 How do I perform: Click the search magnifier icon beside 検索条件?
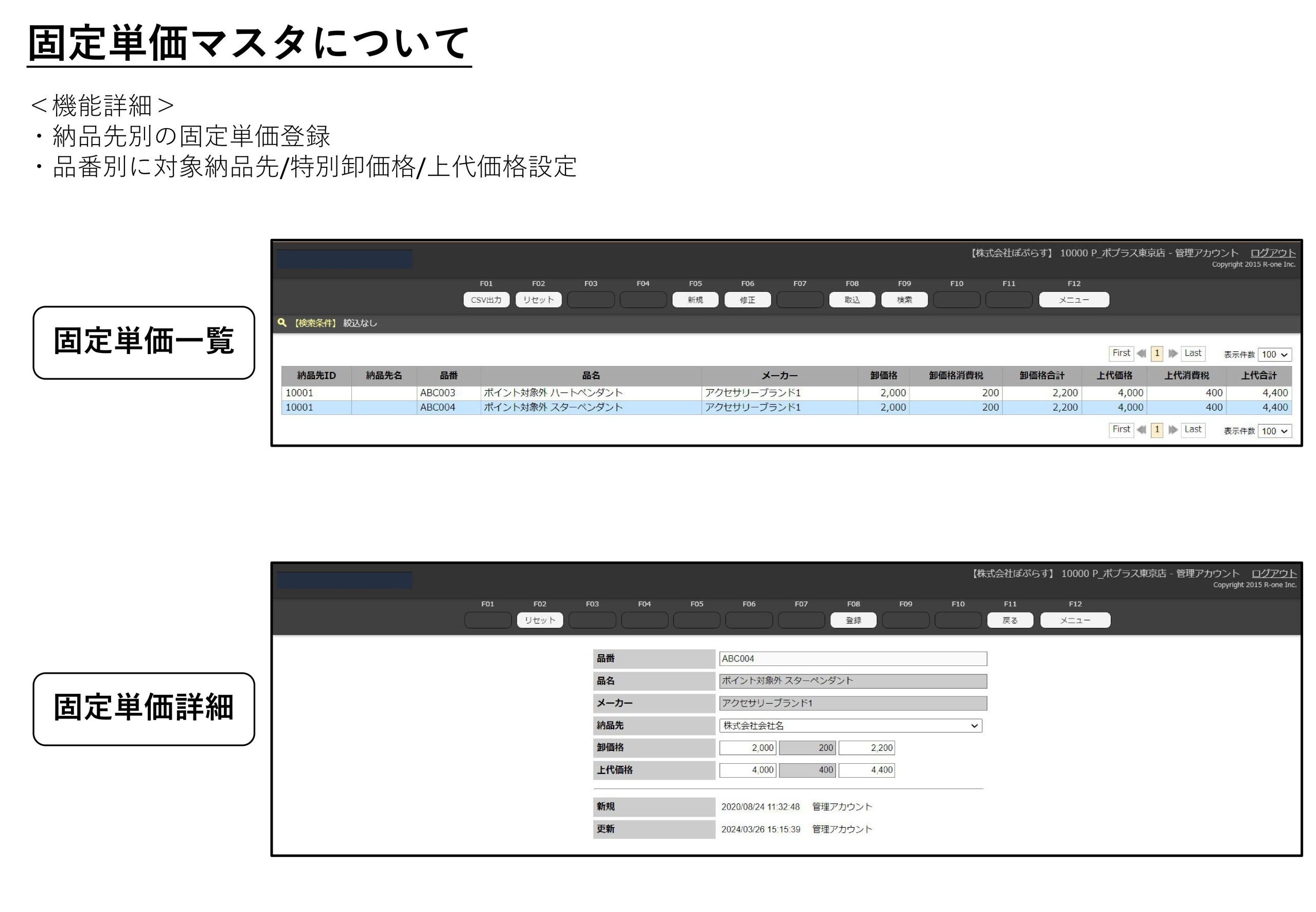click(281, 322)
